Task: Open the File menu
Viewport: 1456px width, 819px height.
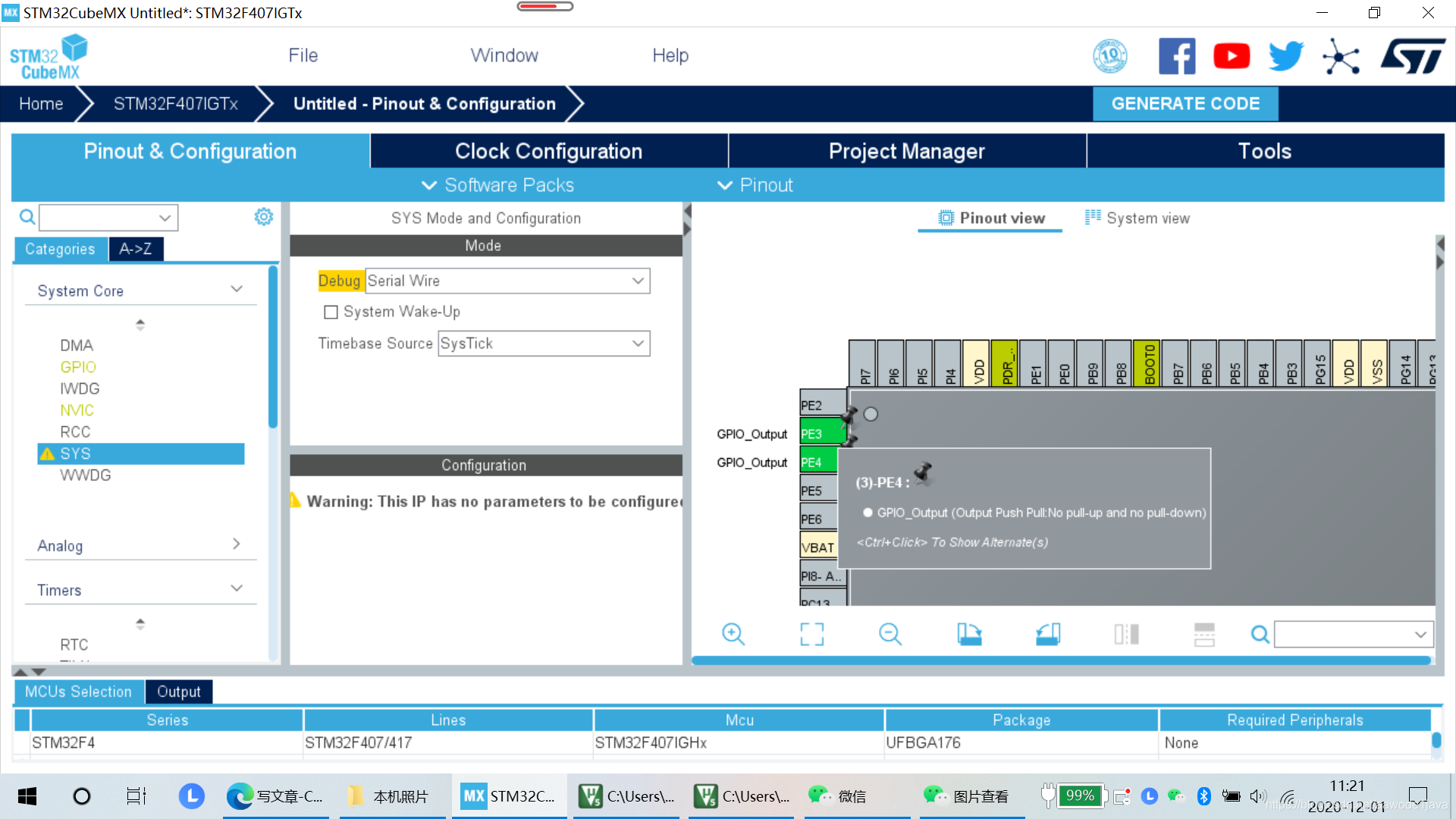Action: (x=303, y=55)
